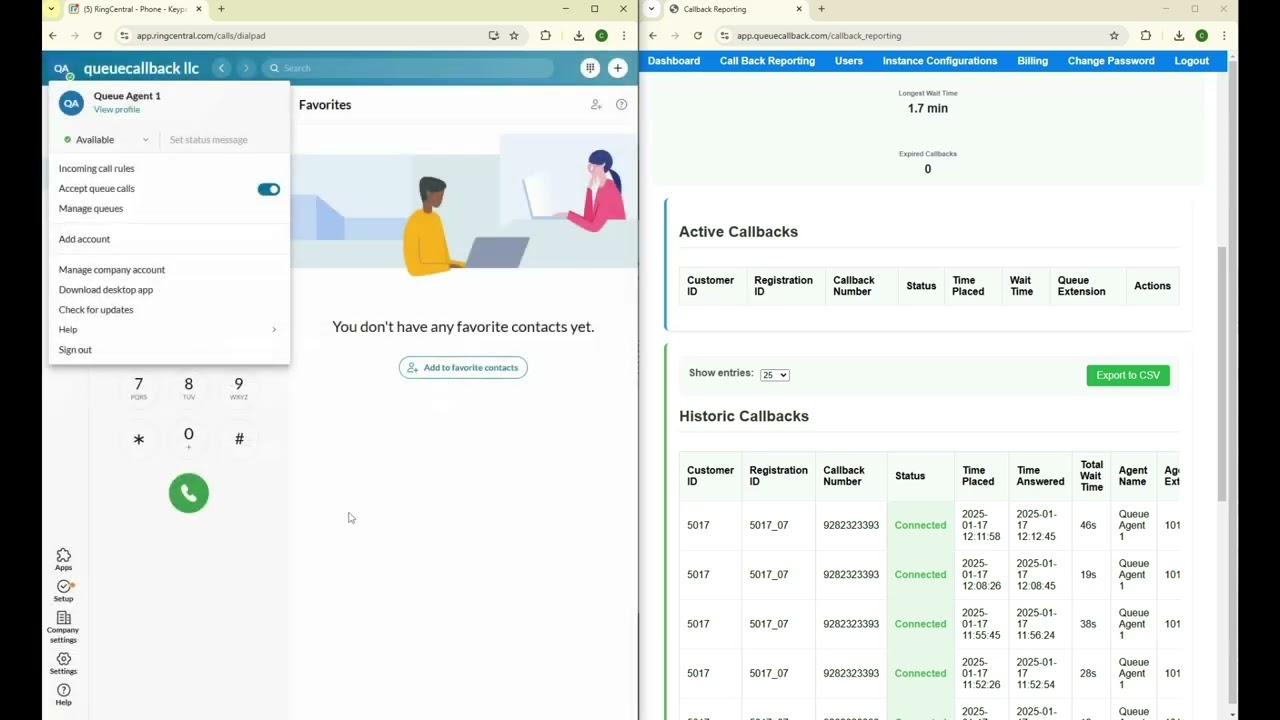Screen dimensions: 1280x720
Task: Tap the 8 key on the dialpad
Action: click(188, 388)
